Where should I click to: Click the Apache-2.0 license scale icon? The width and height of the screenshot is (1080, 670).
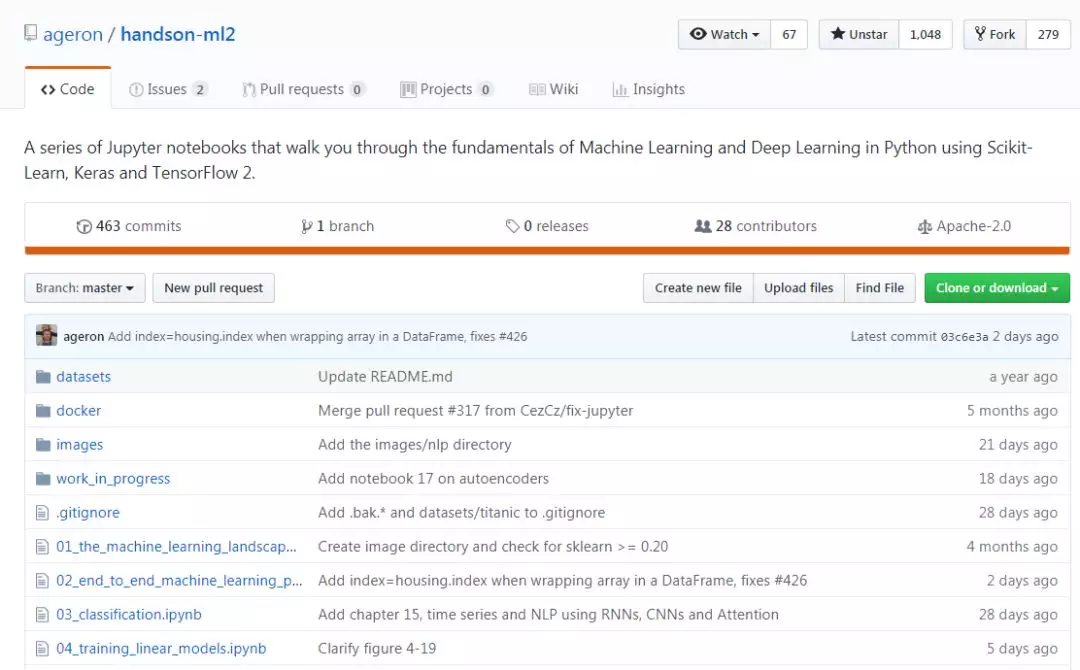[924, 227]
